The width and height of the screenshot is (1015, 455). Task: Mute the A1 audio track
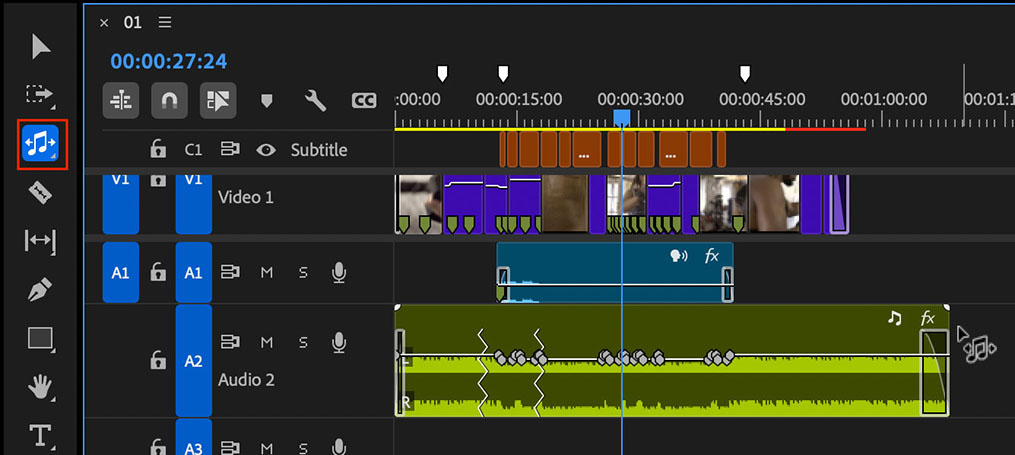point(267,273)
